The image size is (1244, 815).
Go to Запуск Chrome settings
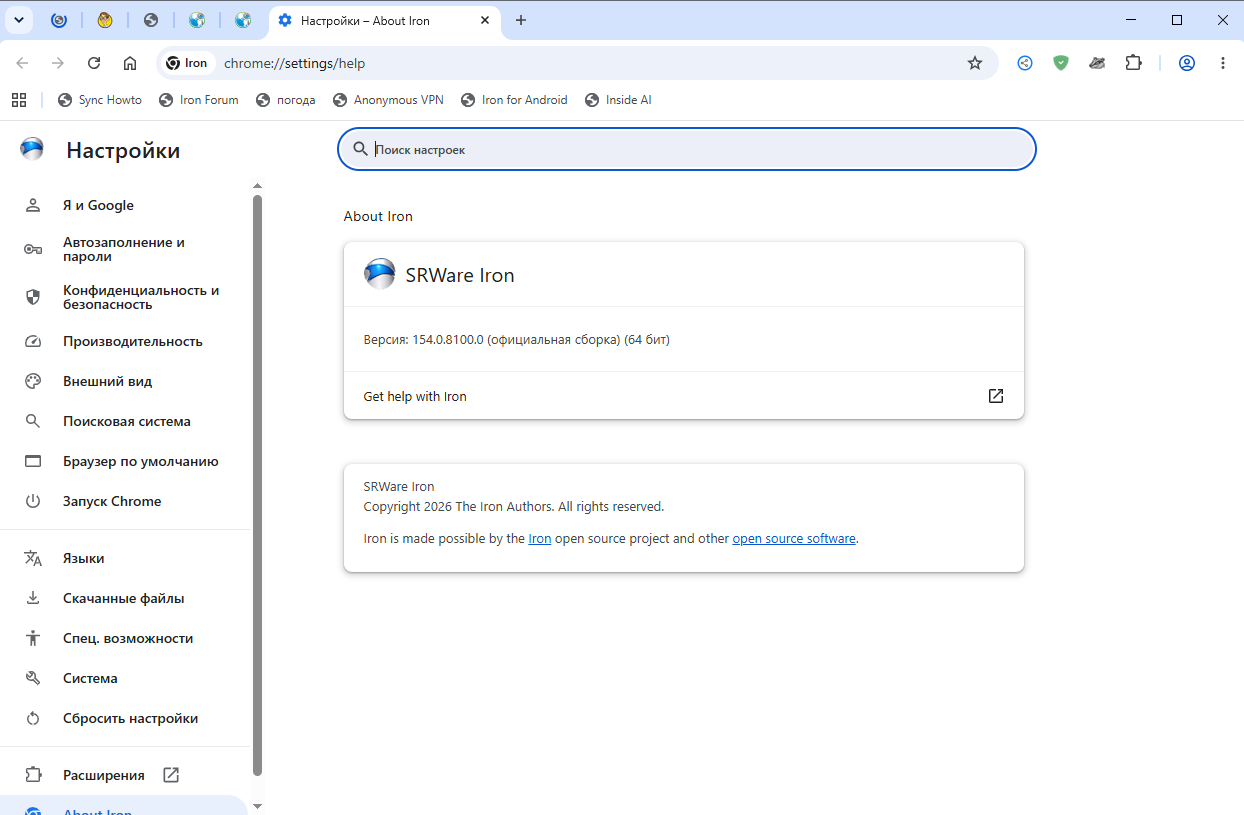click(x=124, y=501)
